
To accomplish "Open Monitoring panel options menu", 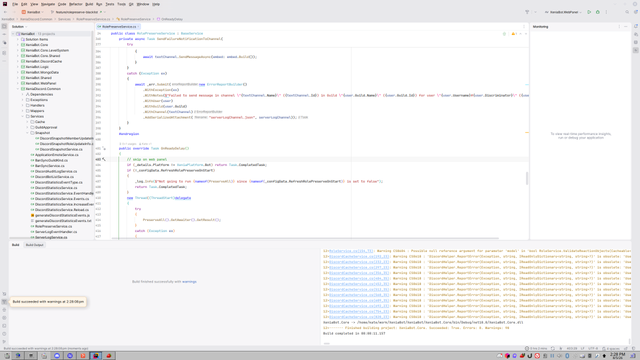I will [x=619, y=27].
